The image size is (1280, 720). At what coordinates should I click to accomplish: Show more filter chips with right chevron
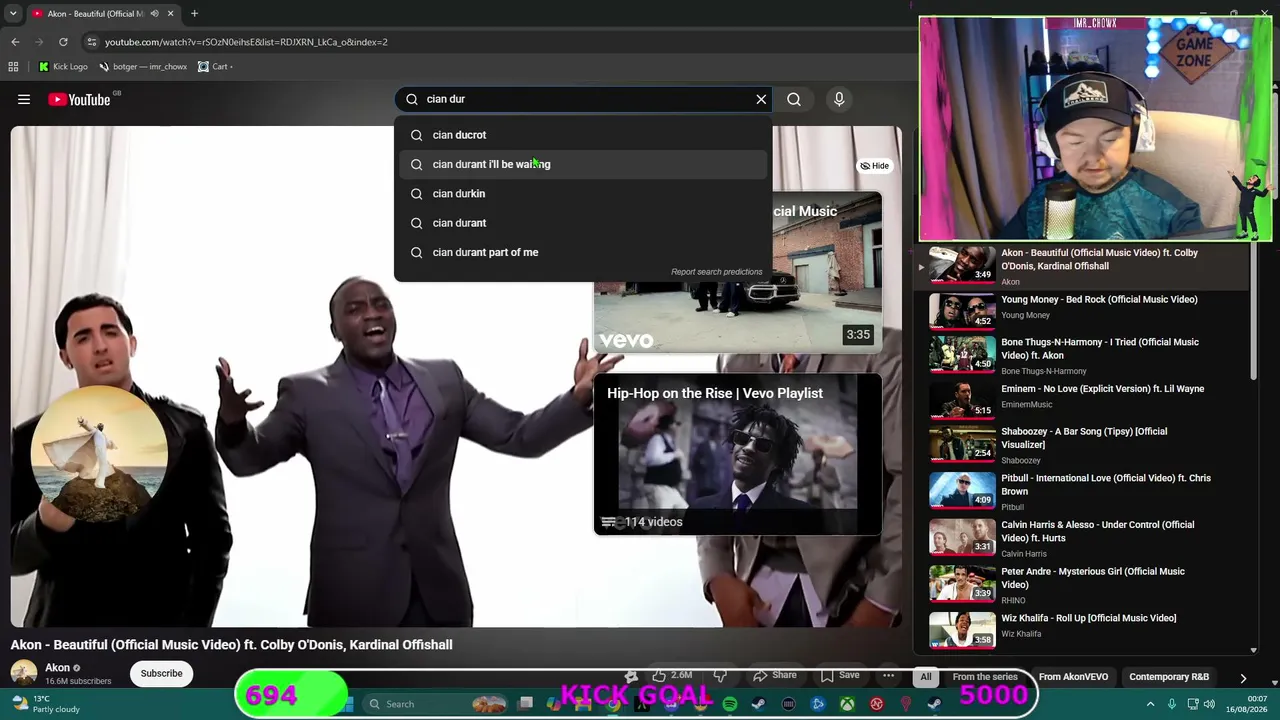click(x=1243, y=677)
